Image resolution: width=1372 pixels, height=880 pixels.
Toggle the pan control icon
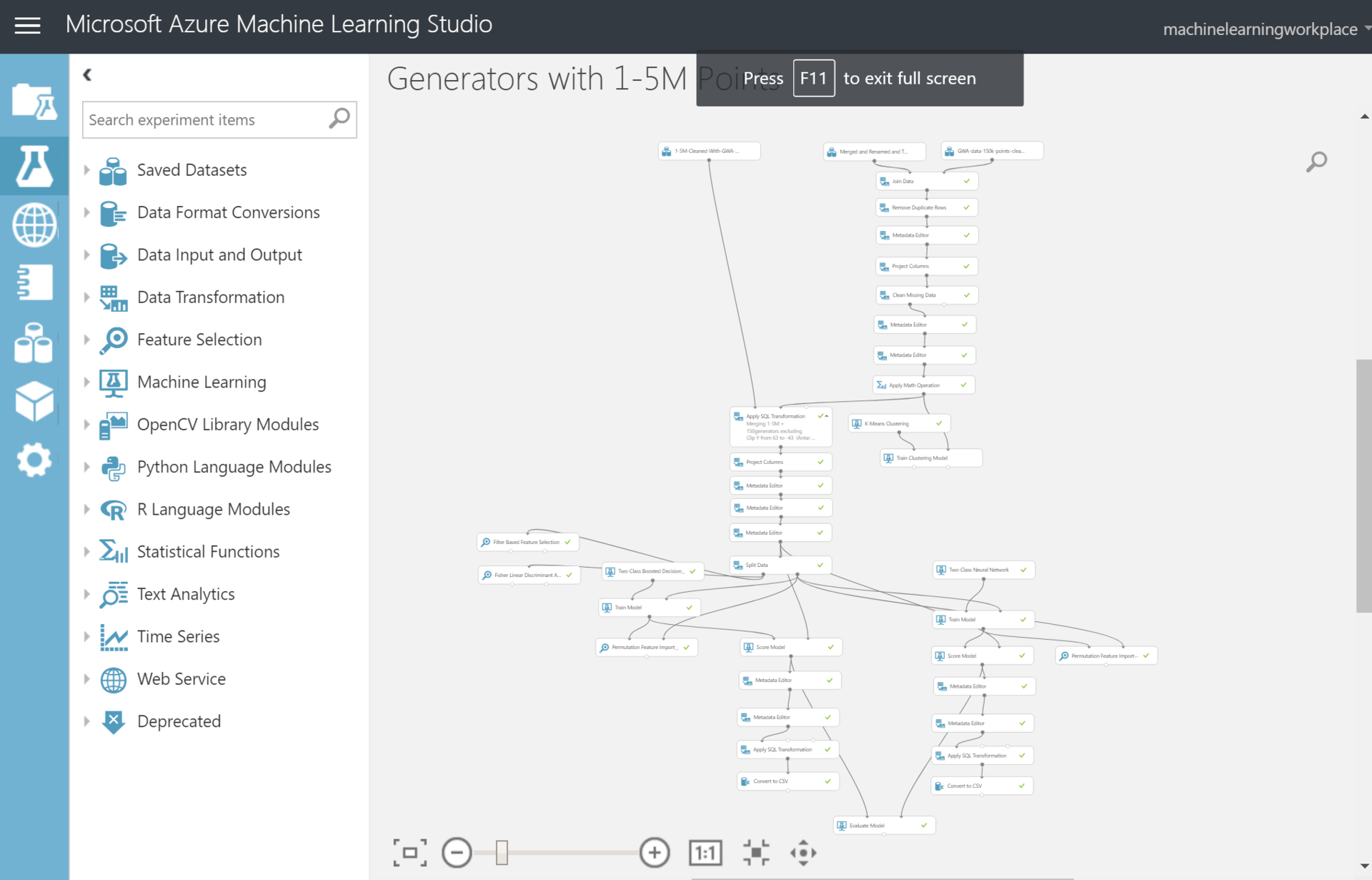tap(803, 852)
